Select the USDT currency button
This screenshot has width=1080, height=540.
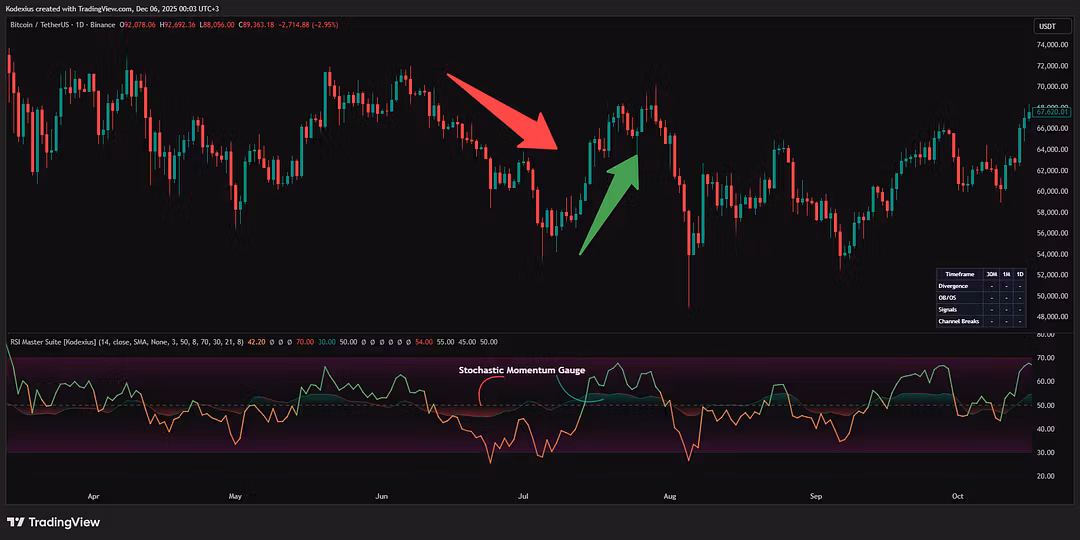[x=1047, y=27]
